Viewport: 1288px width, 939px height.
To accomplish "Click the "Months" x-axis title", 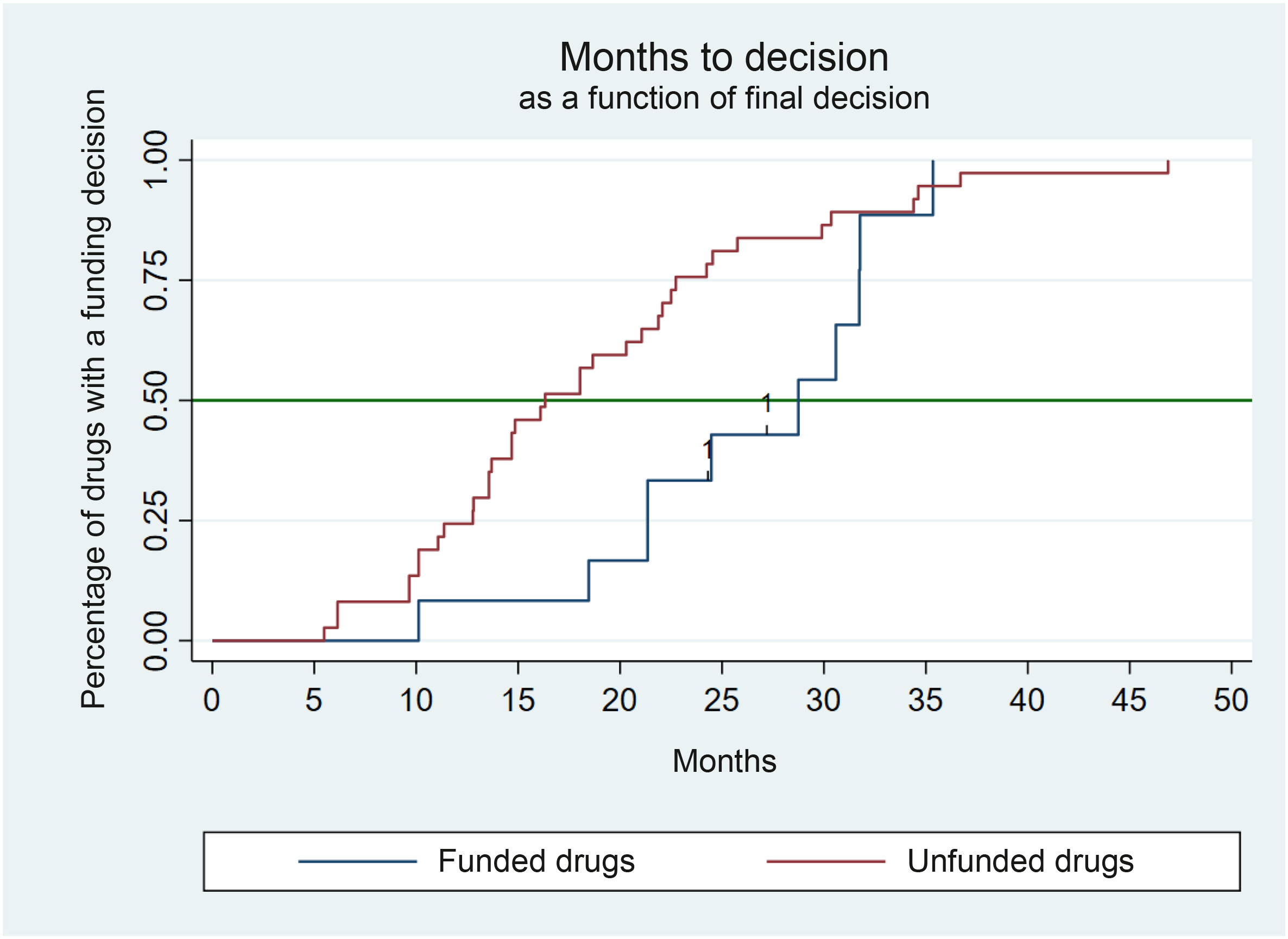I will point(724,761).
